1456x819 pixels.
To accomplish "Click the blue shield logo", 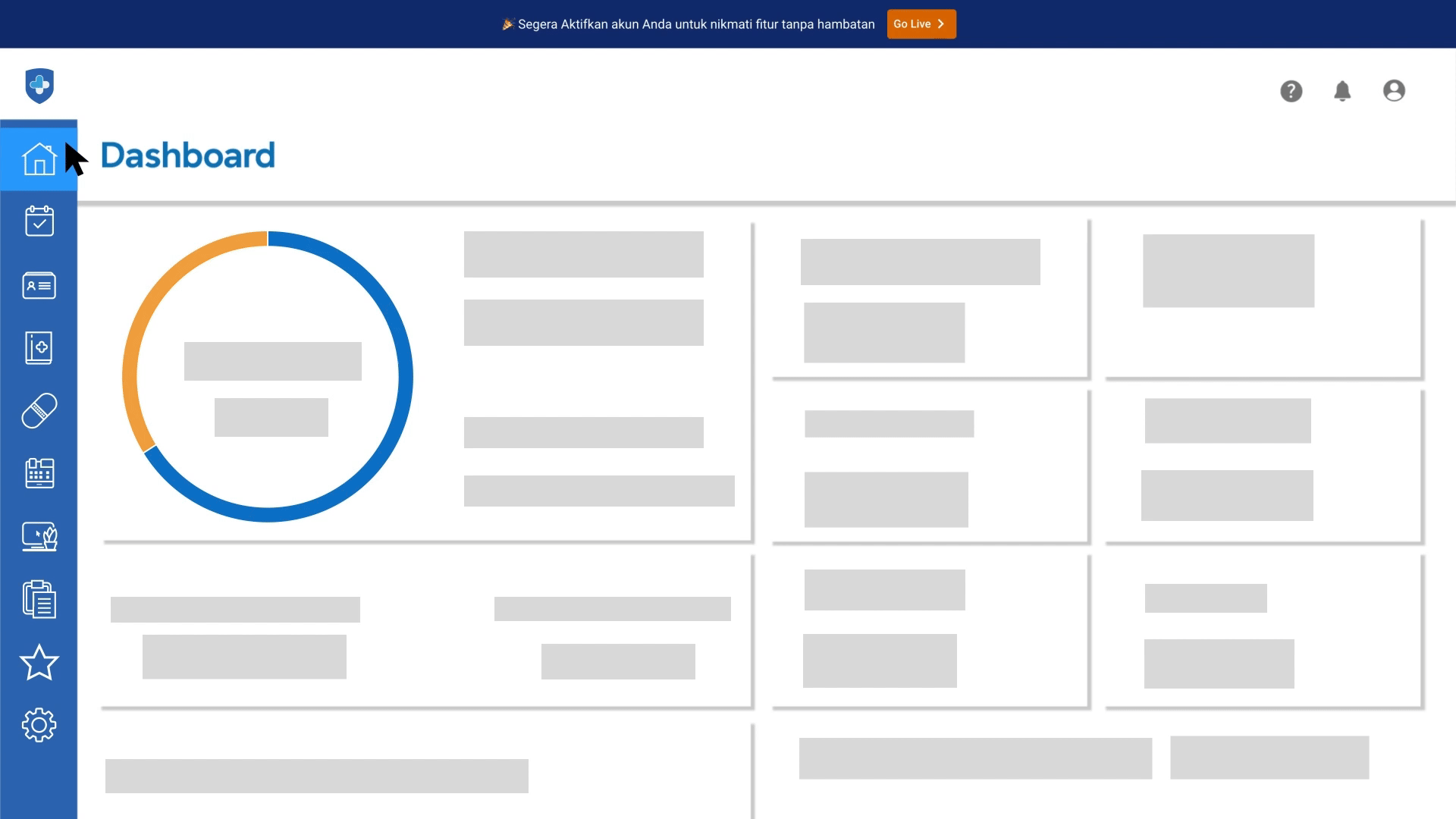I will [x=39, y=86].
